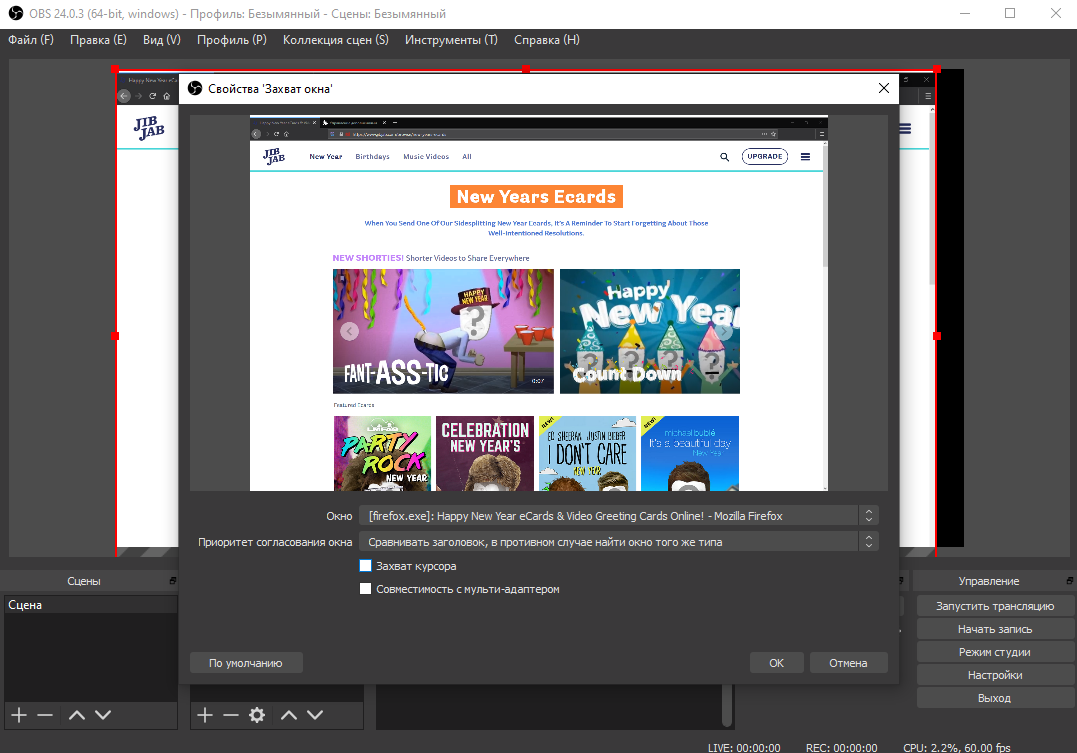
Task: Toggle Совместимость с мульти-адаптером checkbox
Action: coord(365,589)
